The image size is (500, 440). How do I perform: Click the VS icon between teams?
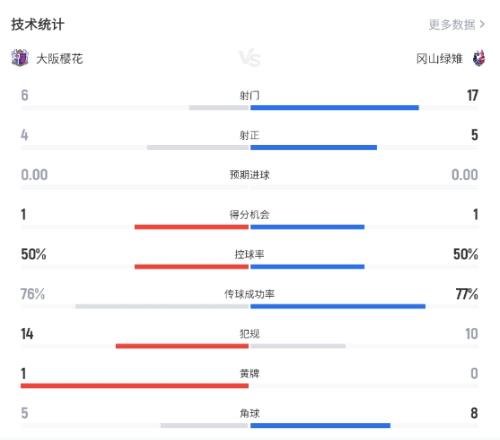pos(250,59)
